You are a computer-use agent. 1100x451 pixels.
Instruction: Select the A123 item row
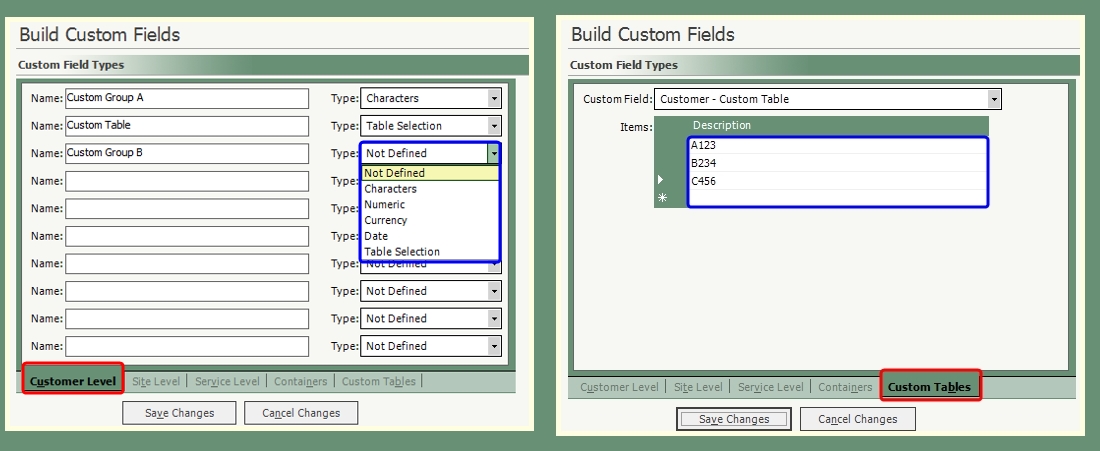[x=838, y=146]
